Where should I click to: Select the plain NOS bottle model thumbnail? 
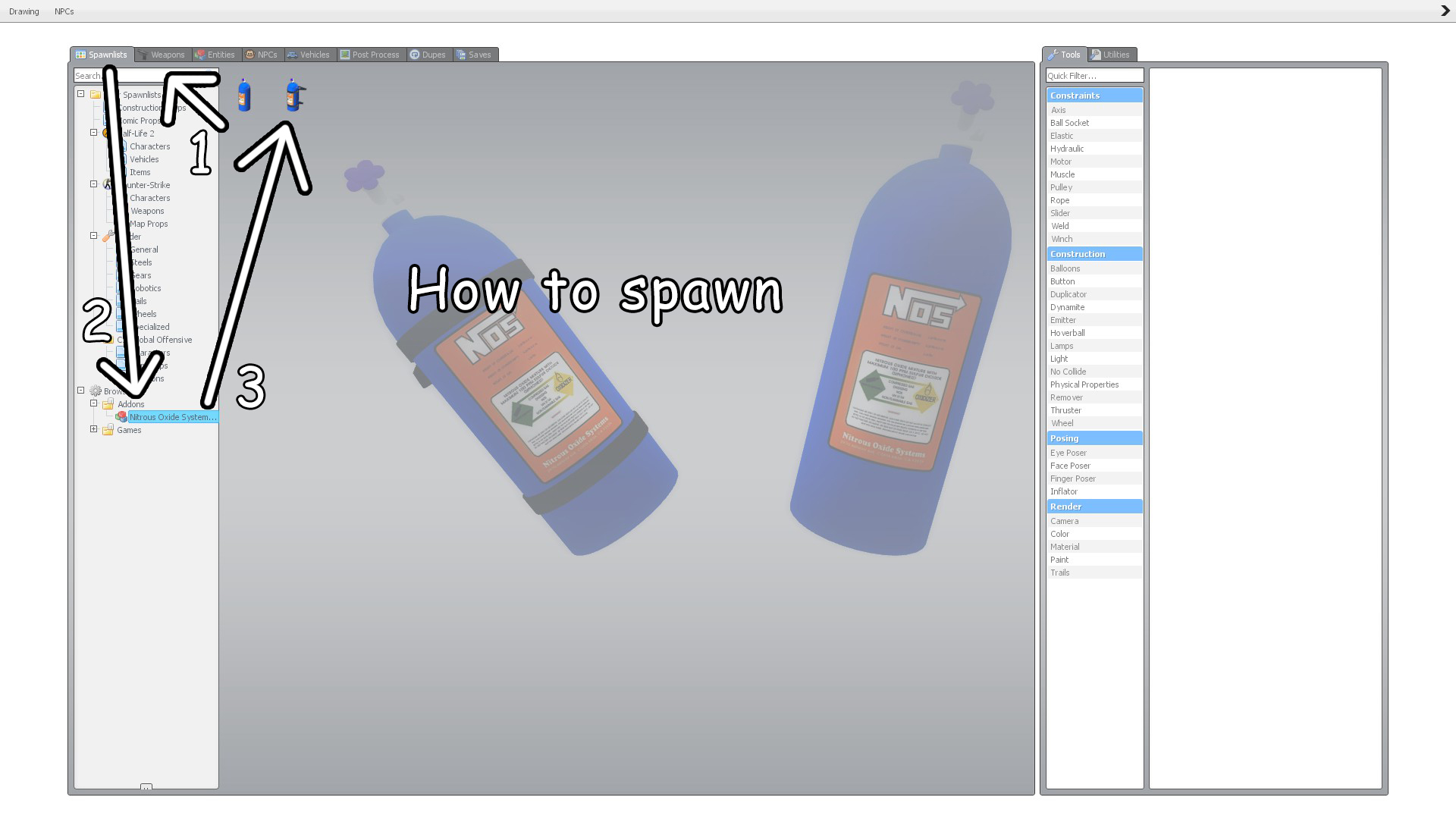[244, 96]
